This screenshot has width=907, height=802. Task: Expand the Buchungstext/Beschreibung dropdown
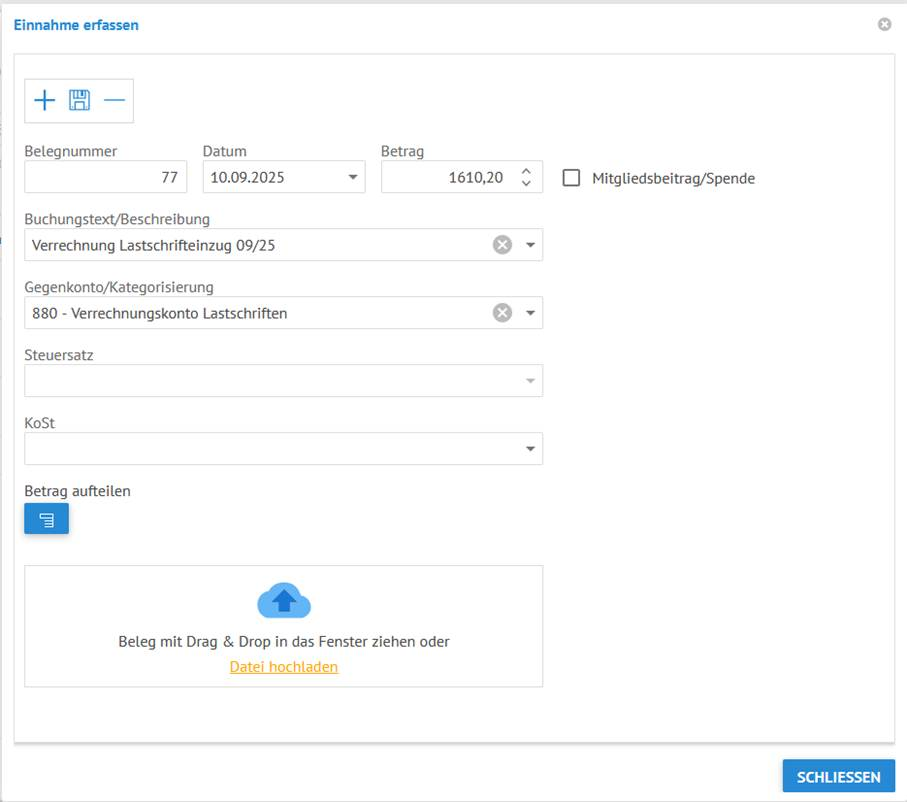(530, 245)
